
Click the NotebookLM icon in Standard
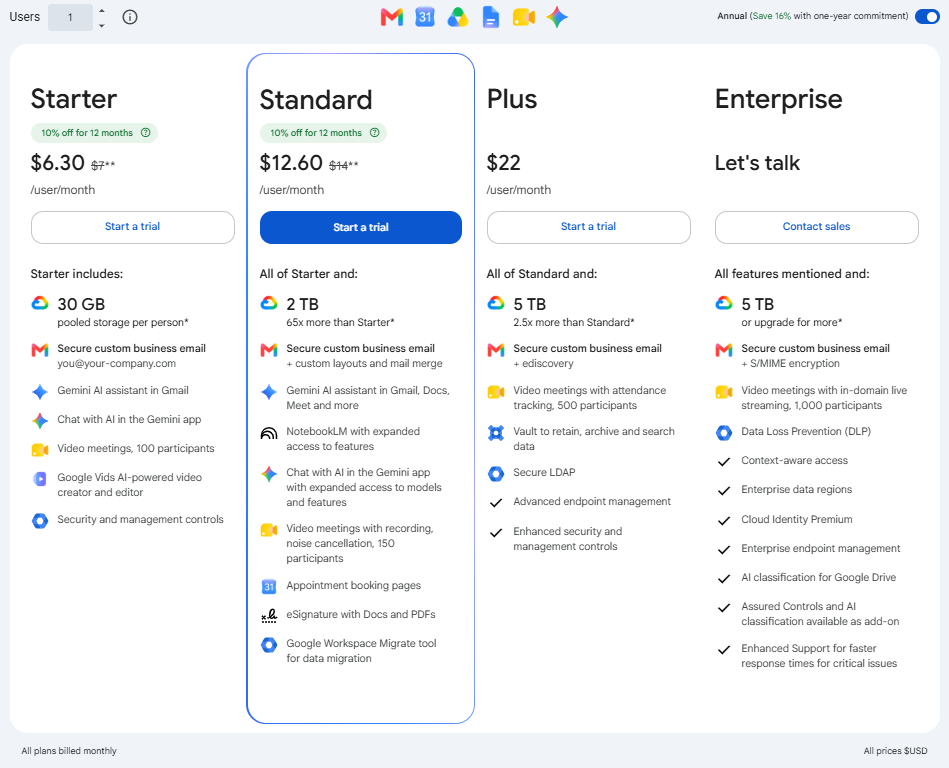tap(269, 433)
